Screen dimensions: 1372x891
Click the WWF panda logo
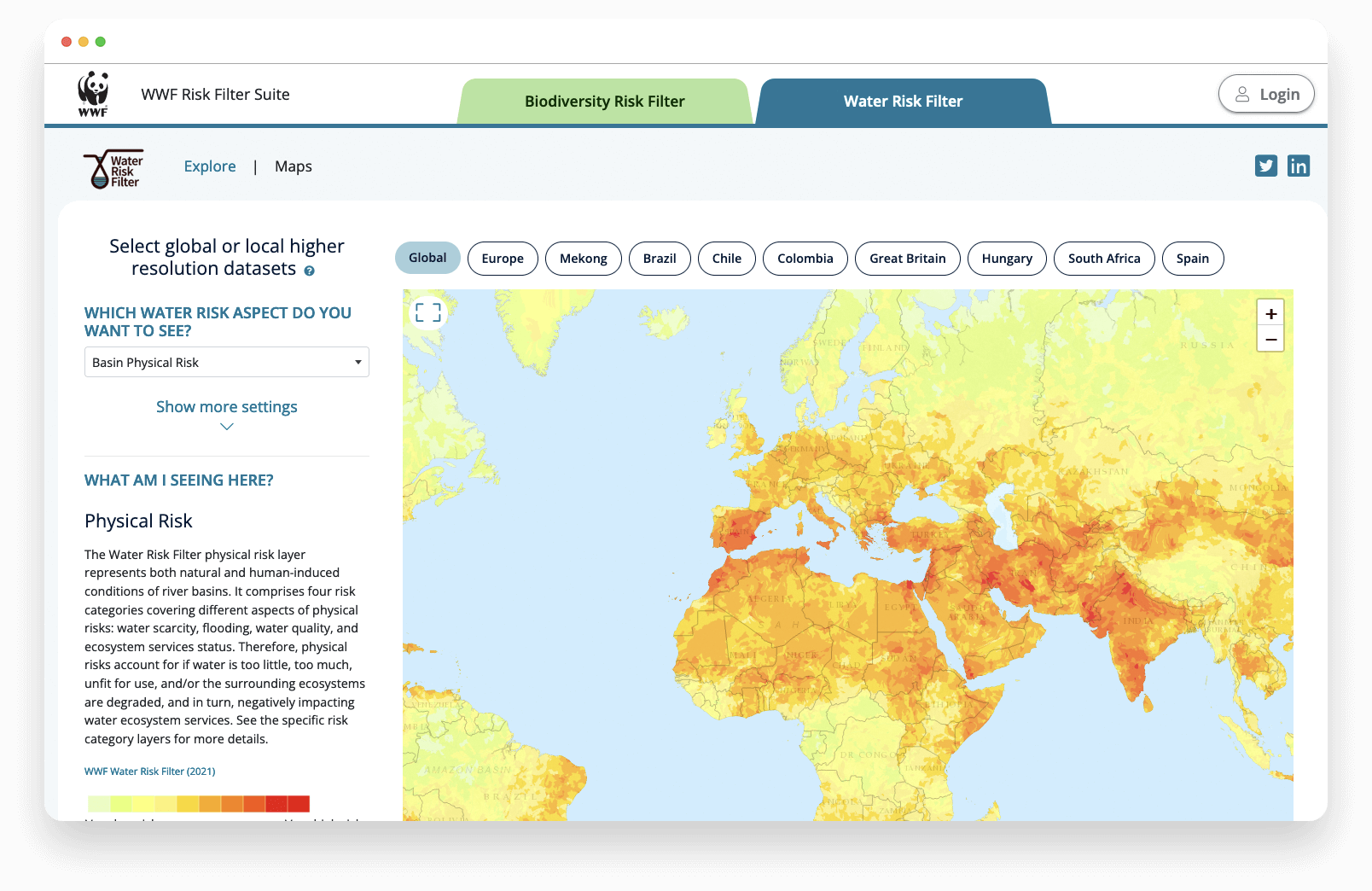(x=93, y=94)
